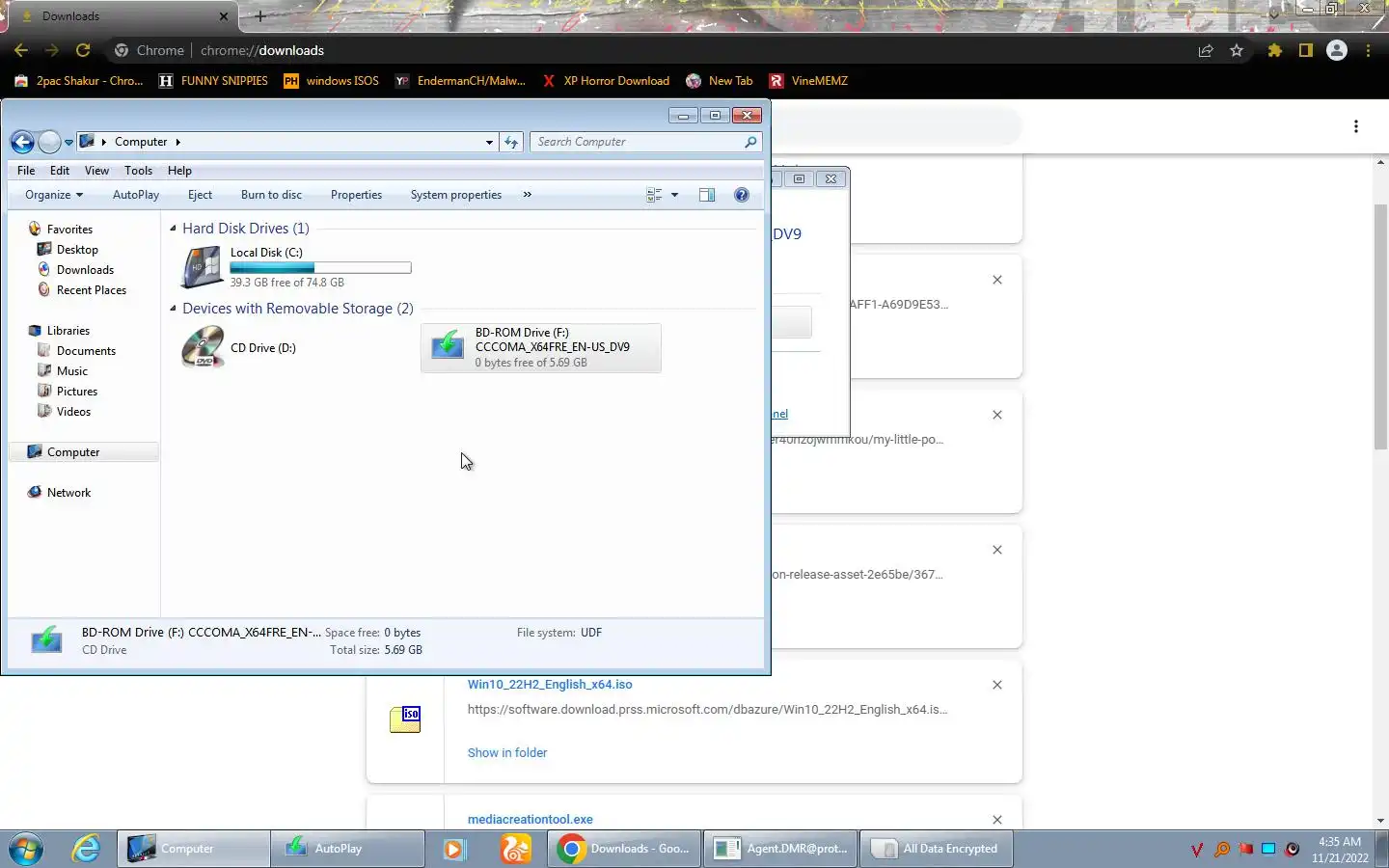Go back in Explorer window
1389x868 pixels.
(22, 142)
